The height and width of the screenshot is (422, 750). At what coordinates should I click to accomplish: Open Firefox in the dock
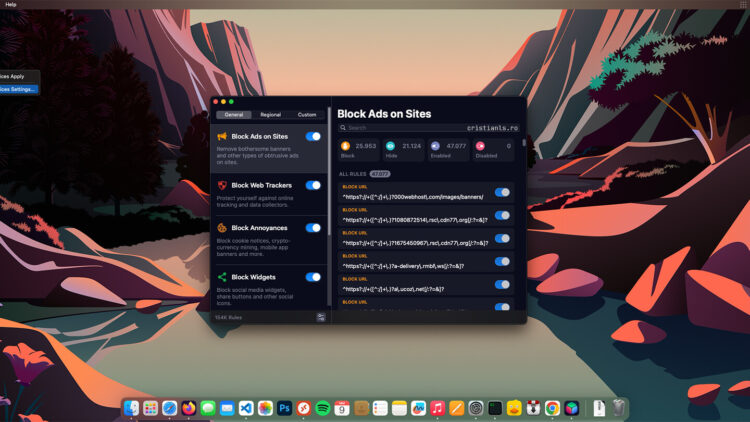coord(188,408)
